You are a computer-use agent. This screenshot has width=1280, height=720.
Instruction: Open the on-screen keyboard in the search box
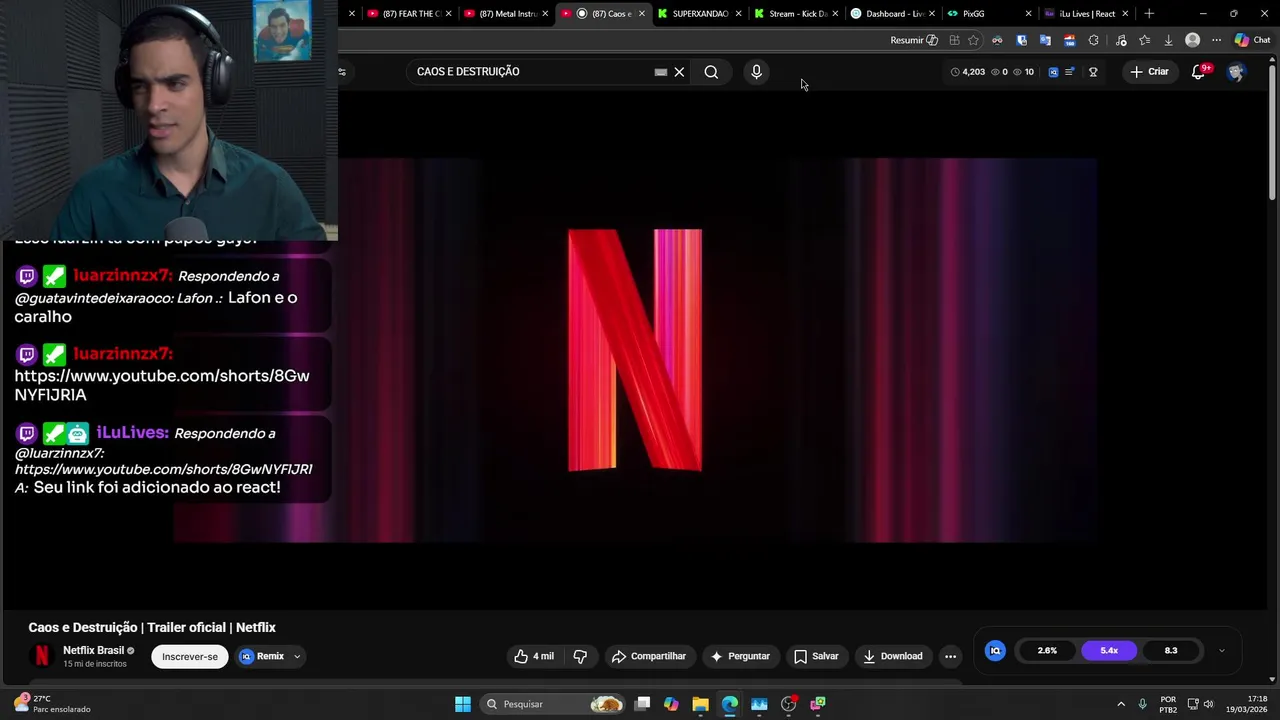pos(660,72)
